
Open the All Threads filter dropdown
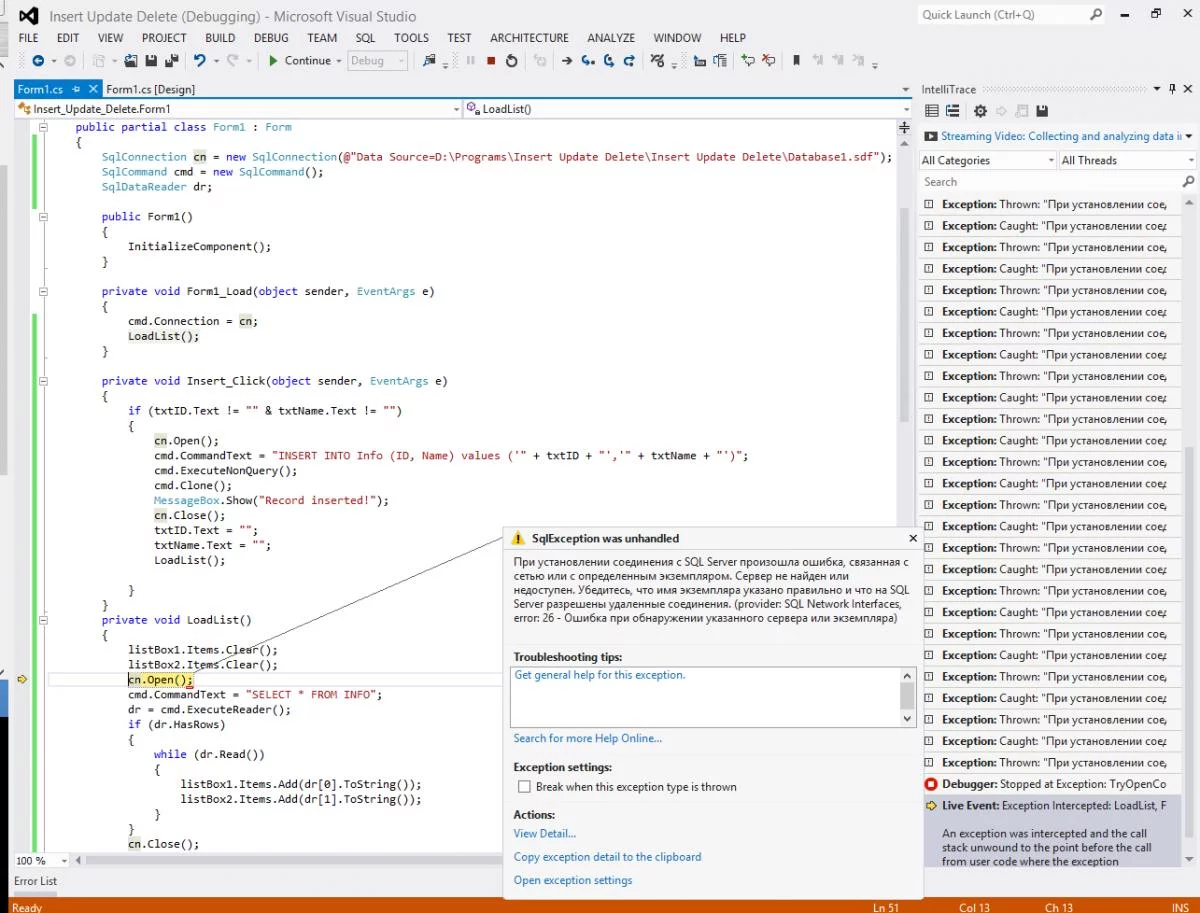[1127, 160]
